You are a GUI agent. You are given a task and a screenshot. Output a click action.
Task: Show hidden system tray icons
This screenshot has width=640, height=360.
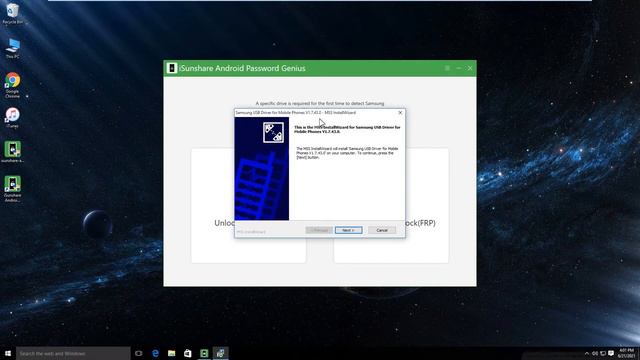point(587,353)
